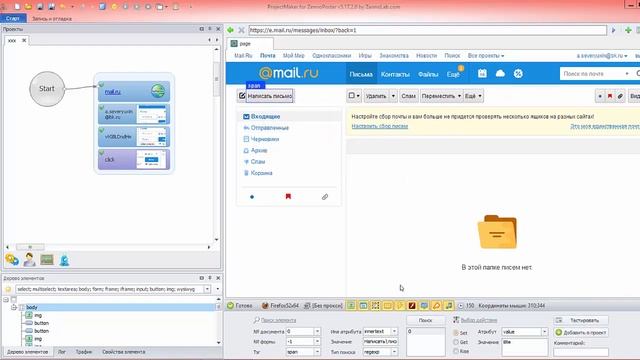Viewport: 640px width, 360px height.
Task: Click the 'Добавить в проект' button
Action: [x=581, y=332]
